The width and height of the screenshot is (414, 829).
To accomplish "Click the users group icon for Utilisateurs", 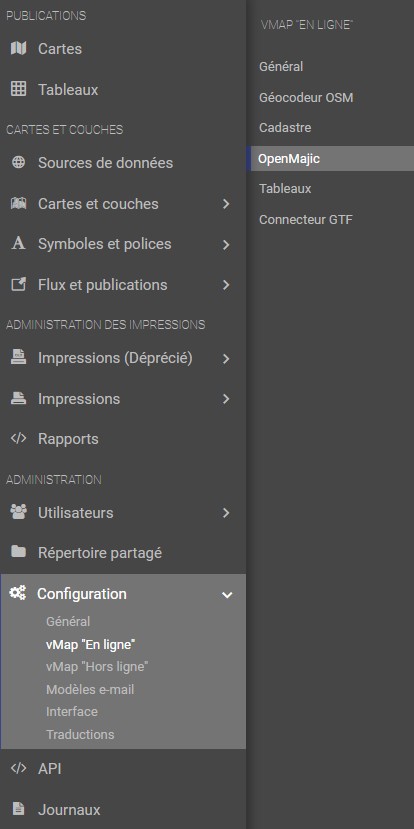I will coord(19,512).
